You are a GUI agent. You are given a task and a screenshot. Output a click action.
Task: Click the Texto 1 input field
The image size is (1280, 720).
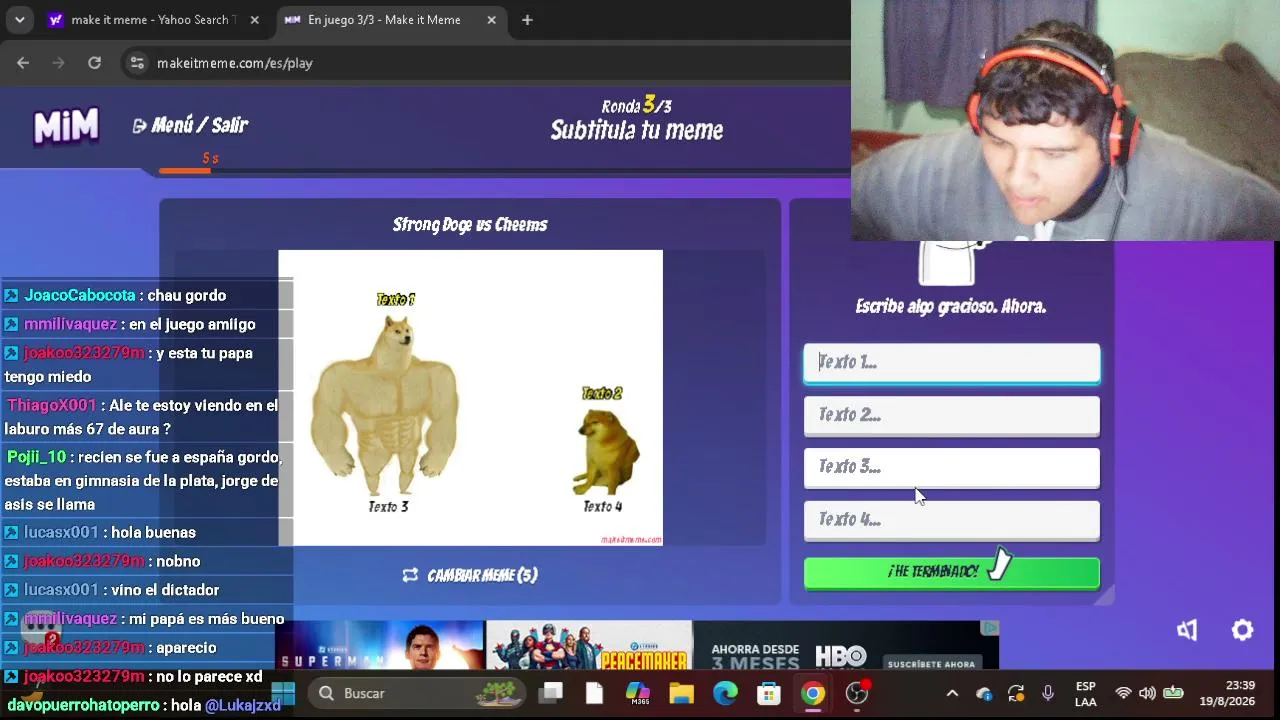(952, 363)
